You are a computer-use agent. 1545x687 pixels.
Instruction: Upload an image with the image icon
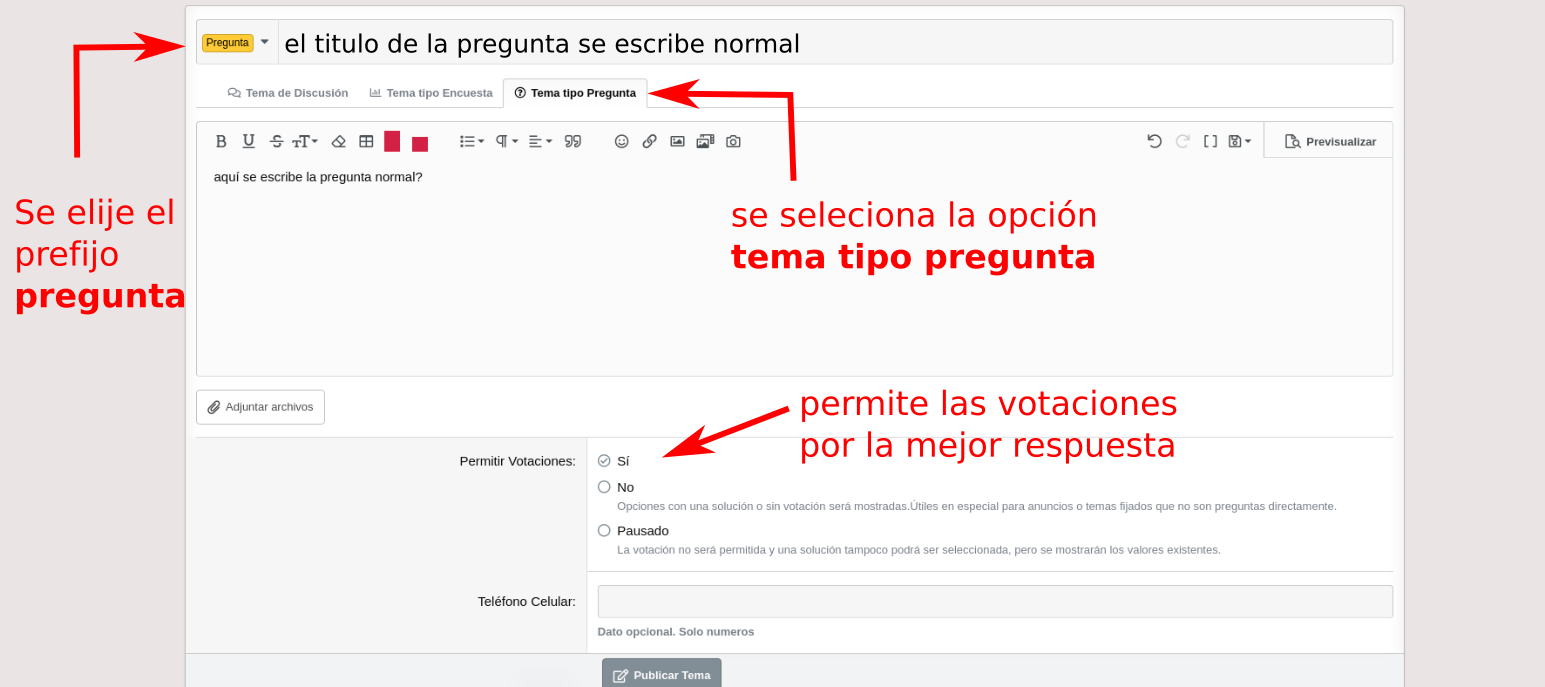point(677,141)
